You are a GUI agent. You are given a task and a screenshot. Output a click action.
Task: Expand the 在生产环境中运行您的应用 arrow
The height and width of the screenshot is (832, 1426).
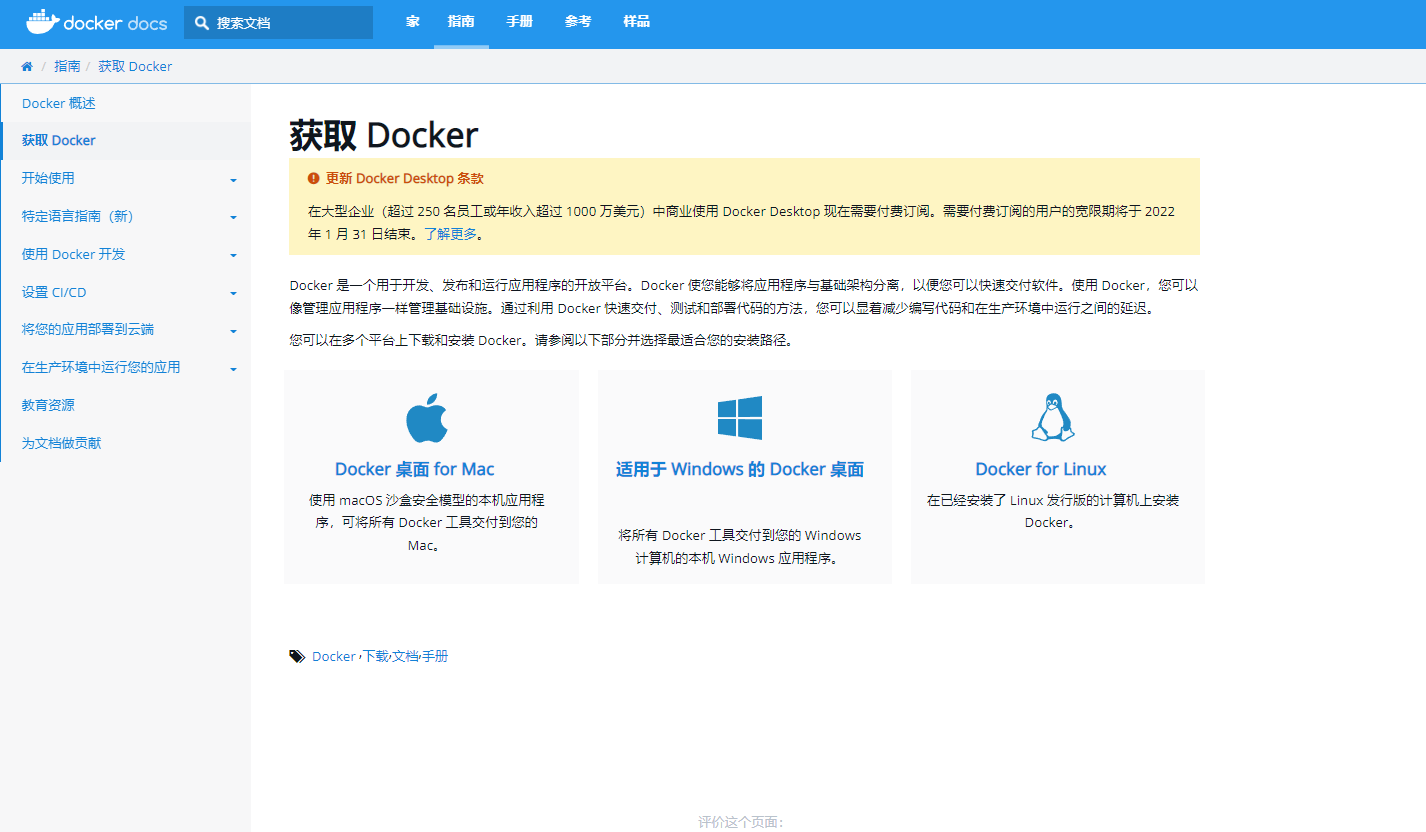pos(233,369)
